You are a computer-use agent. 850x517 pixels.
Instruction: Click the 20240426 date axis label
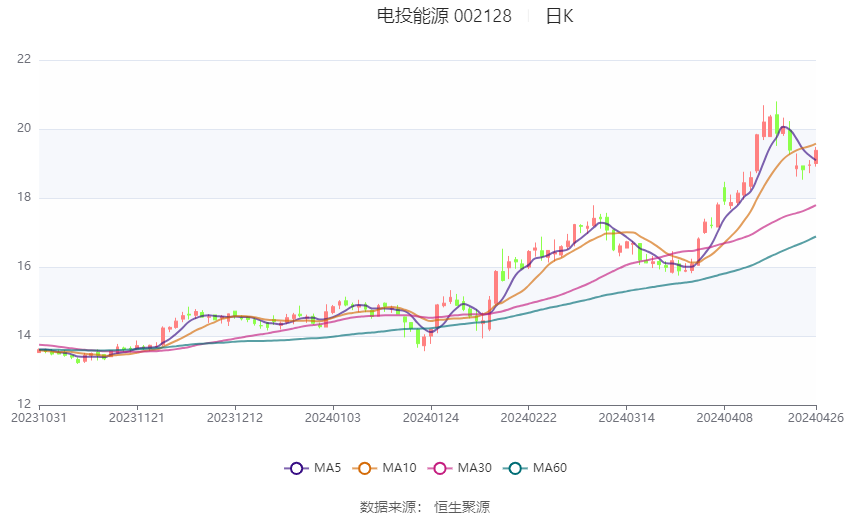pyautogui.click(x=816, y=418)
